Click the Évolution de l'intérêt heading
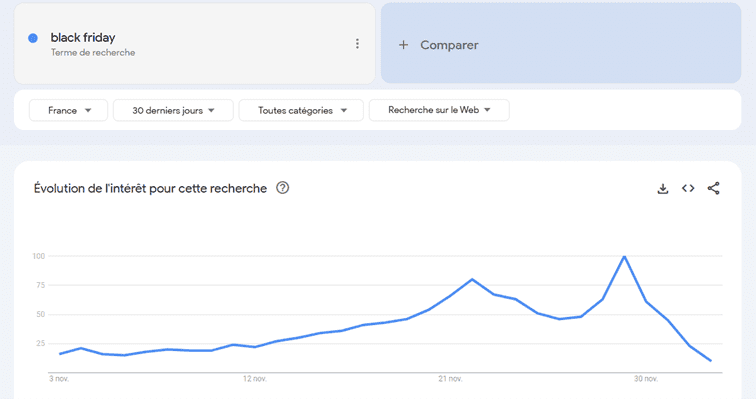The width and height of the screenshot is (756, 399). (150, 188)
